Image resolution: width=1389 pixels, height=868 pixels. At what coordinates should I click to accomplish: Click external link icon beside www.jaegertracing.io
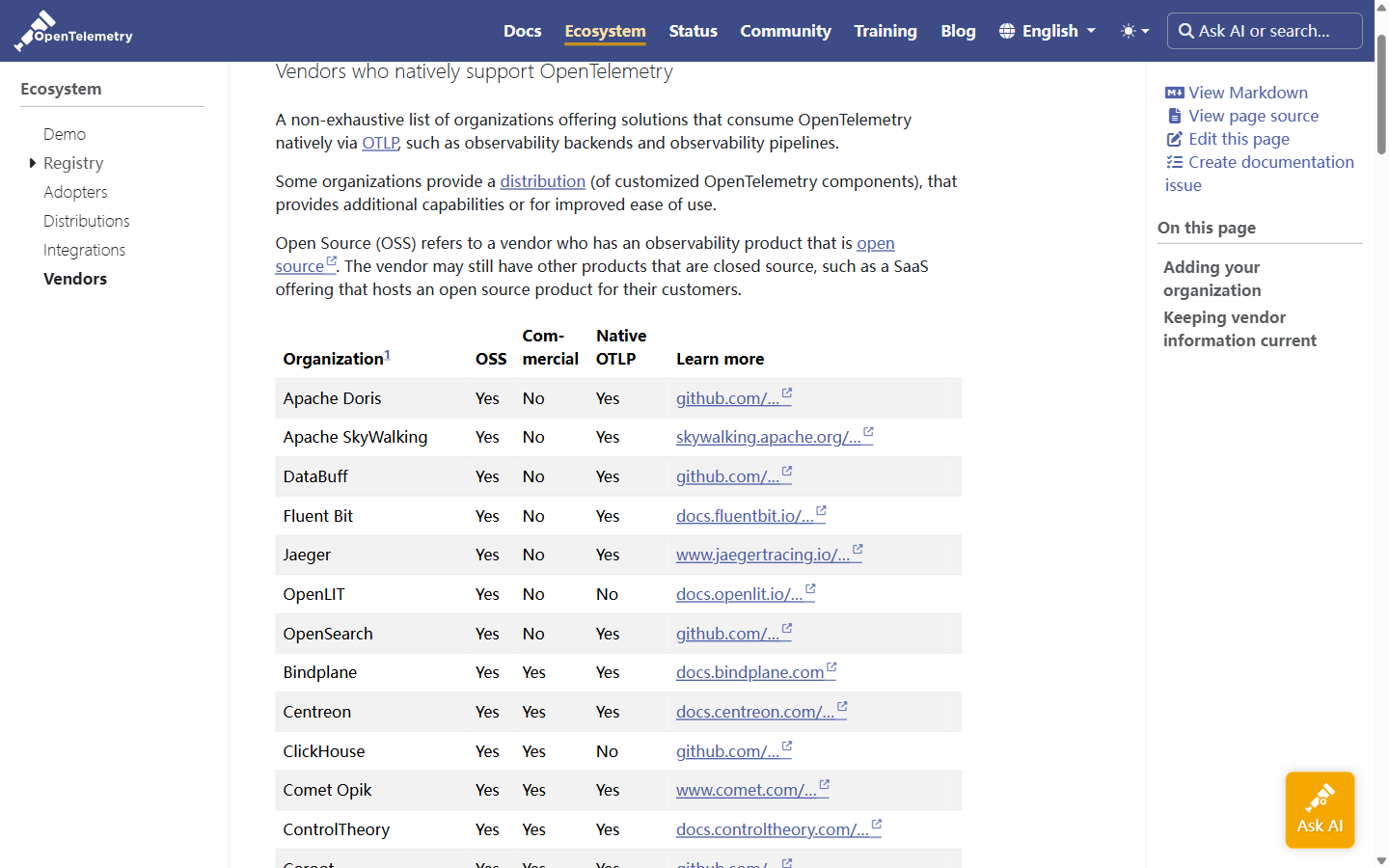[858, 550]
